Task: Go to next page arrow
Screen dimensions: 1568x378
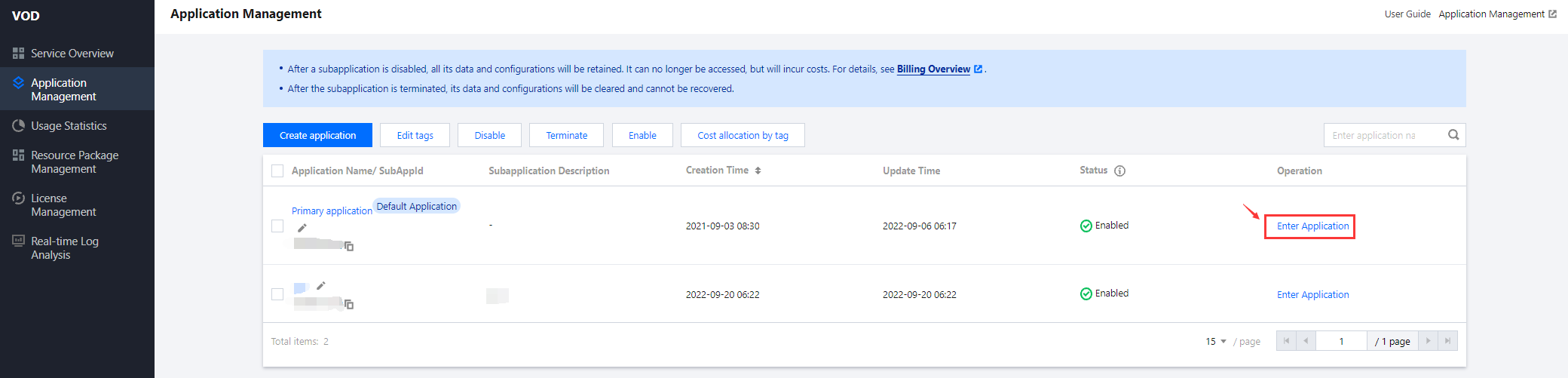Action: pyautogui.click(x=1428, y=341)
